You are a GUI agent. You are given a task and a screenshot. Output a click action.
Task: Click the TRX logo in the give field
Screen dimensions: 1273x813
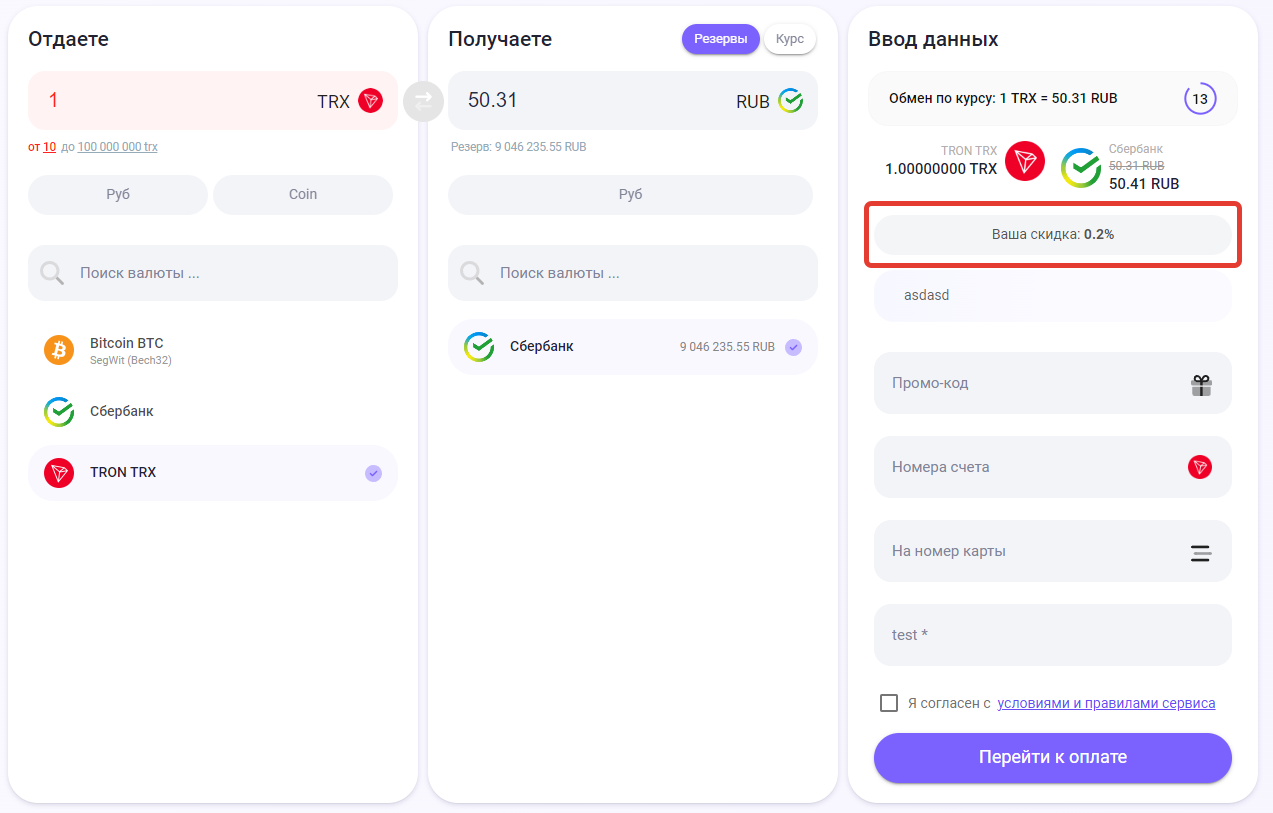371,101
